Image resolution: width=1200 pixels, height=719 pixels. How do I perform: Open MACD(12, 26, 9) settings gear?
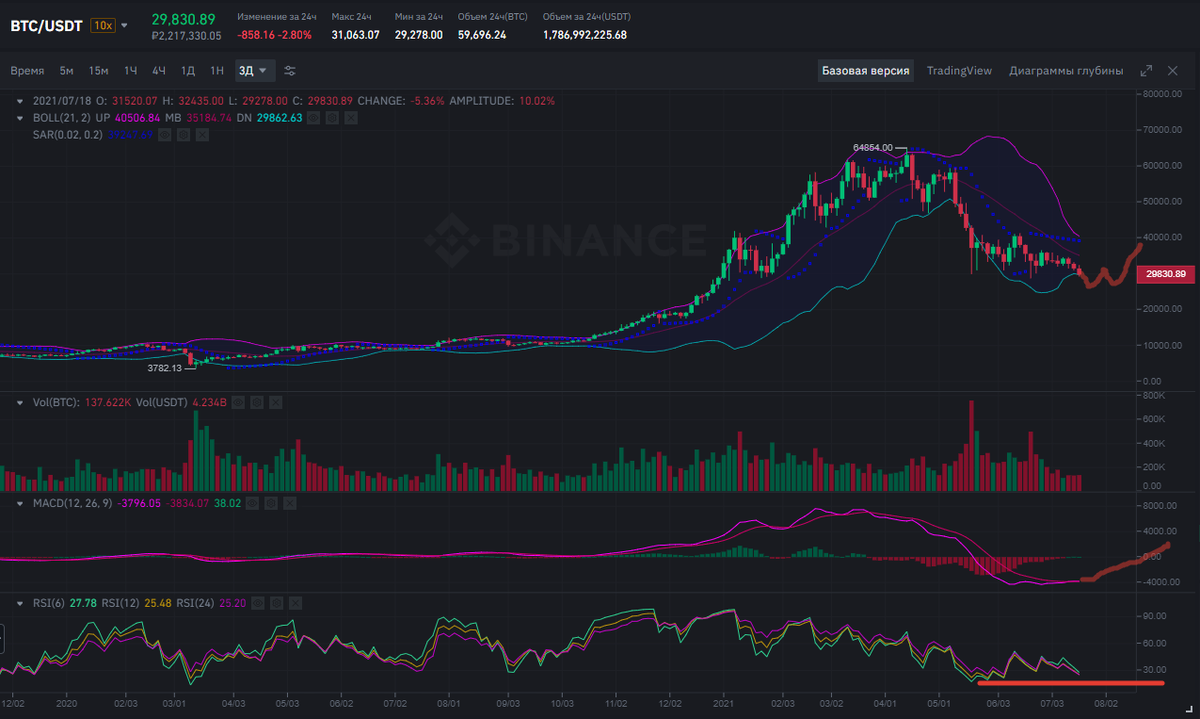tap(271, 503)
